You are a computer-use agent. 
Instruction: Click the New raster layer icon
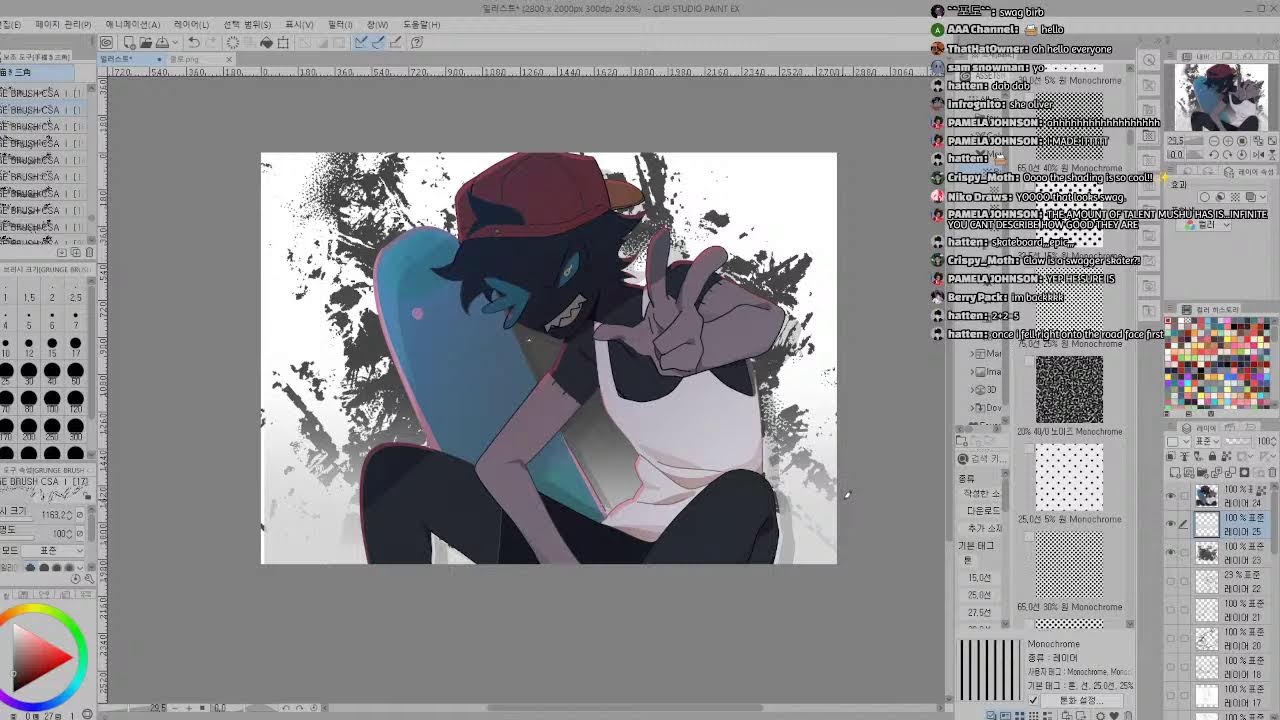[1174, 472]
